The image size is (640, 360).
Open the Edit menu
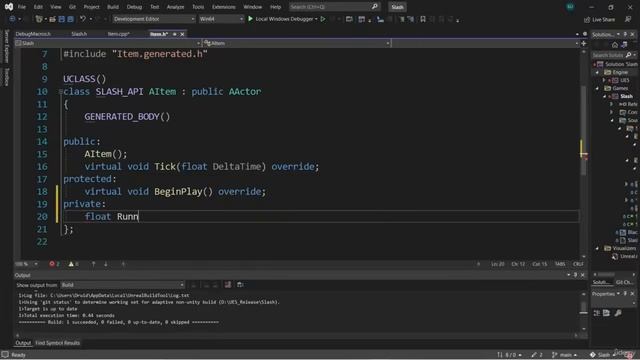pyautogui.click(x=38, y=7)
